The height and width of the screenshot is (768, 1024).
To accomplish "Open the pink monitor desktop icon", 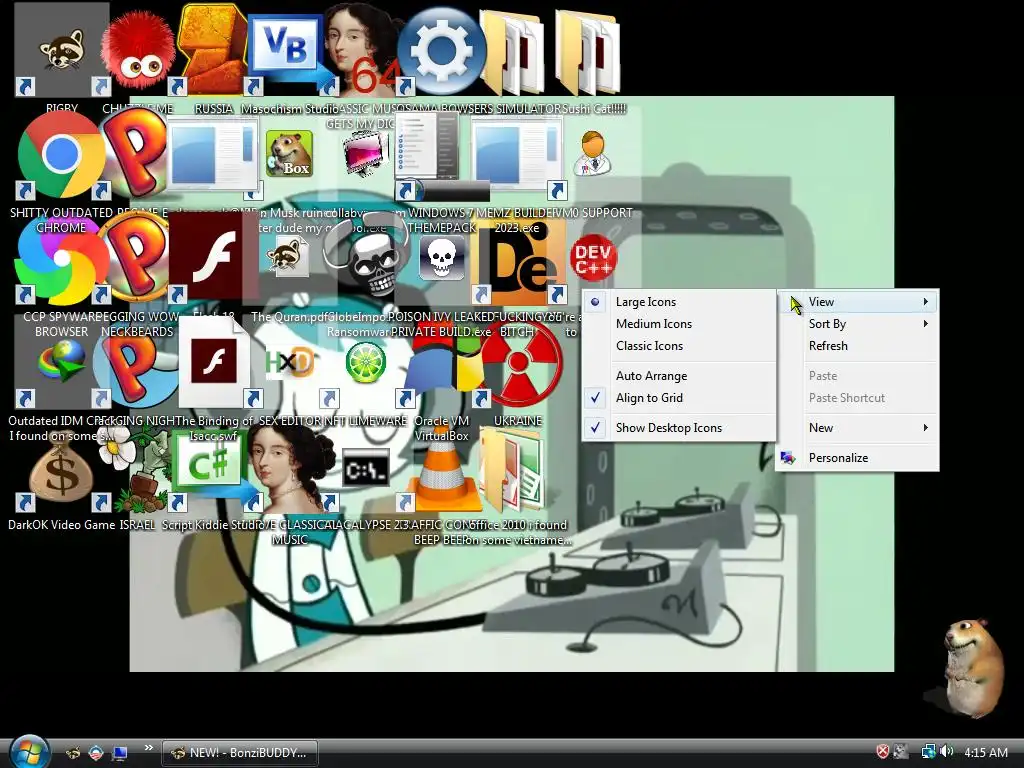I will 365,153.
